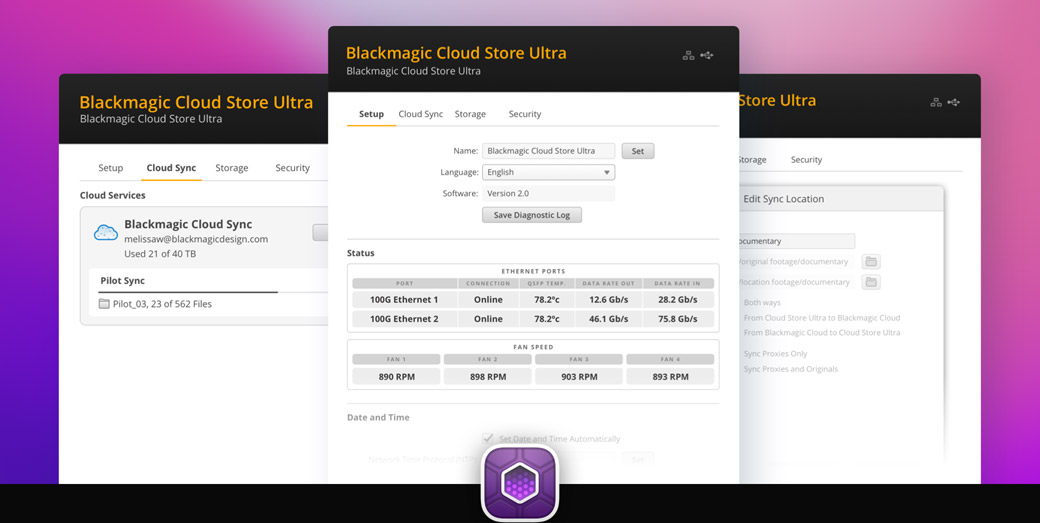Select Setup tab in the left window
Viewport: 1040px width, 523px height.
point(111,168)
